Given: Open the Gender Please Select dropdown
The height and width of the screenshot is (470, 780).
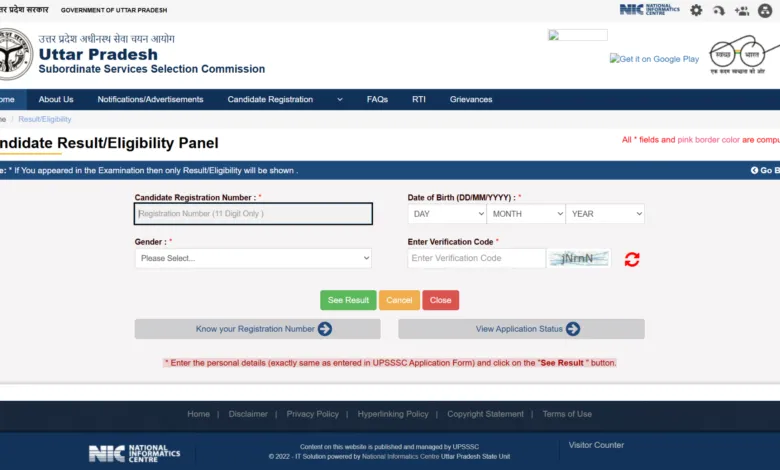Looking at the screenshot, I should pyautogui.click(x=253, y=258).
